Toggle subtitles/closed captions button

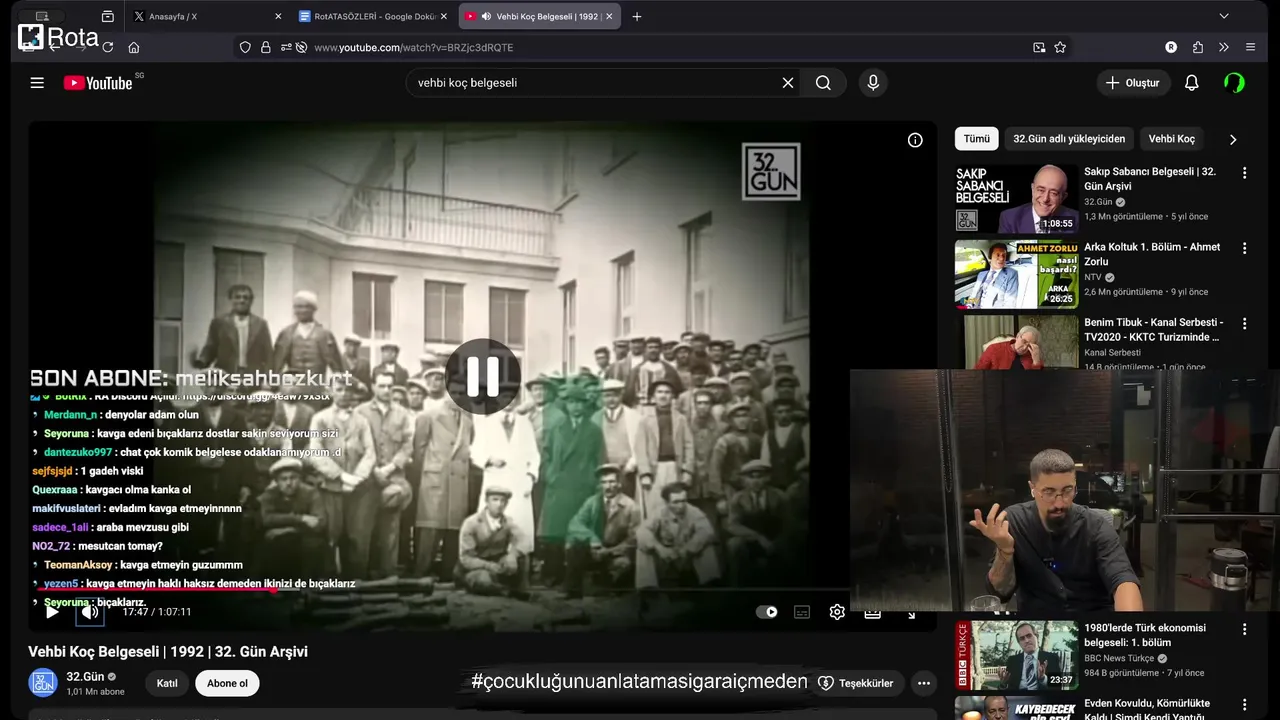click(802, 612)
